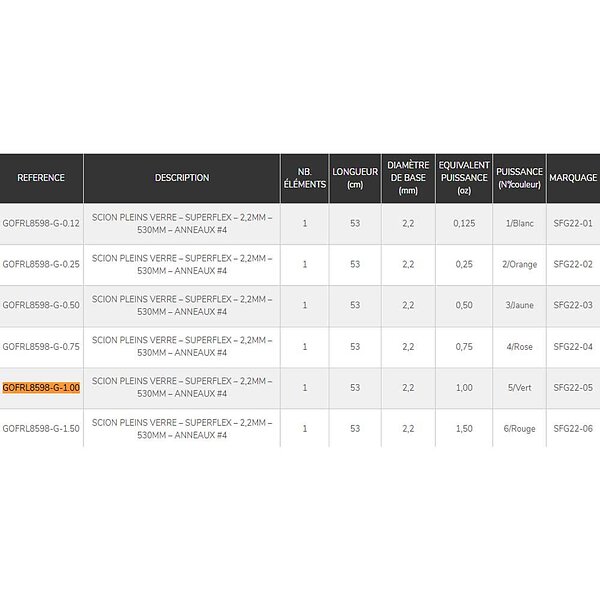
Task: Click the MARQUAGE column header
Action: 573,178
